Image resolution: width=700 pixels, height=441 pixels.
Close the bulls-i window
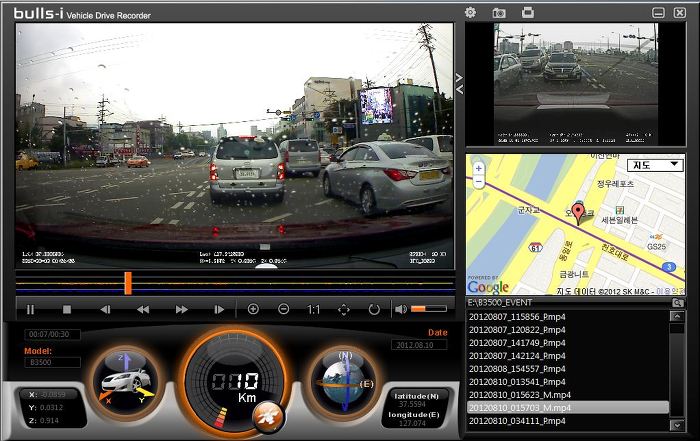679,13
